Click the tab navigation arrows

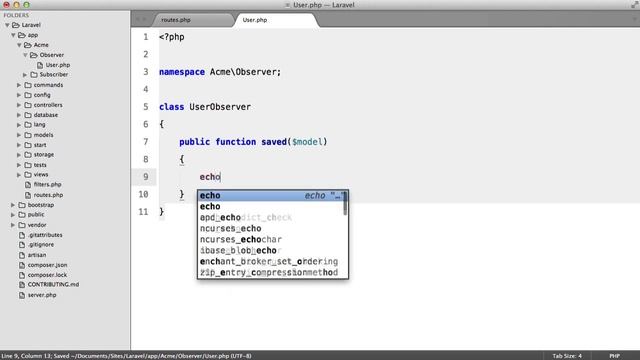point(141,20)
